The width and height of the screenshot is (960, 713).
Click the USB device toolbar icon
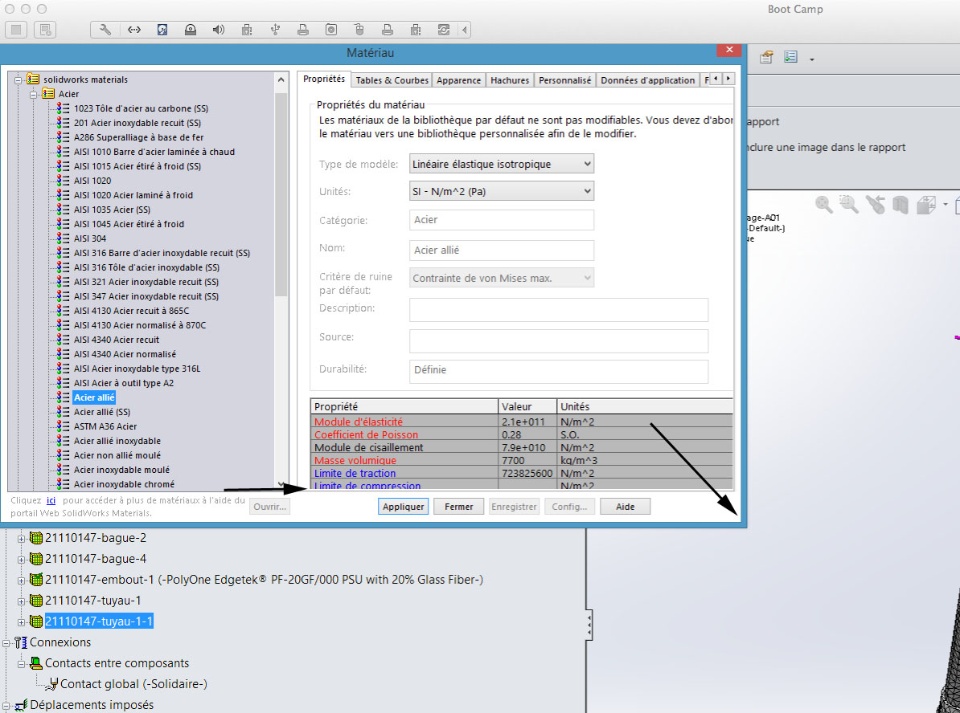[x=275, y=29]
